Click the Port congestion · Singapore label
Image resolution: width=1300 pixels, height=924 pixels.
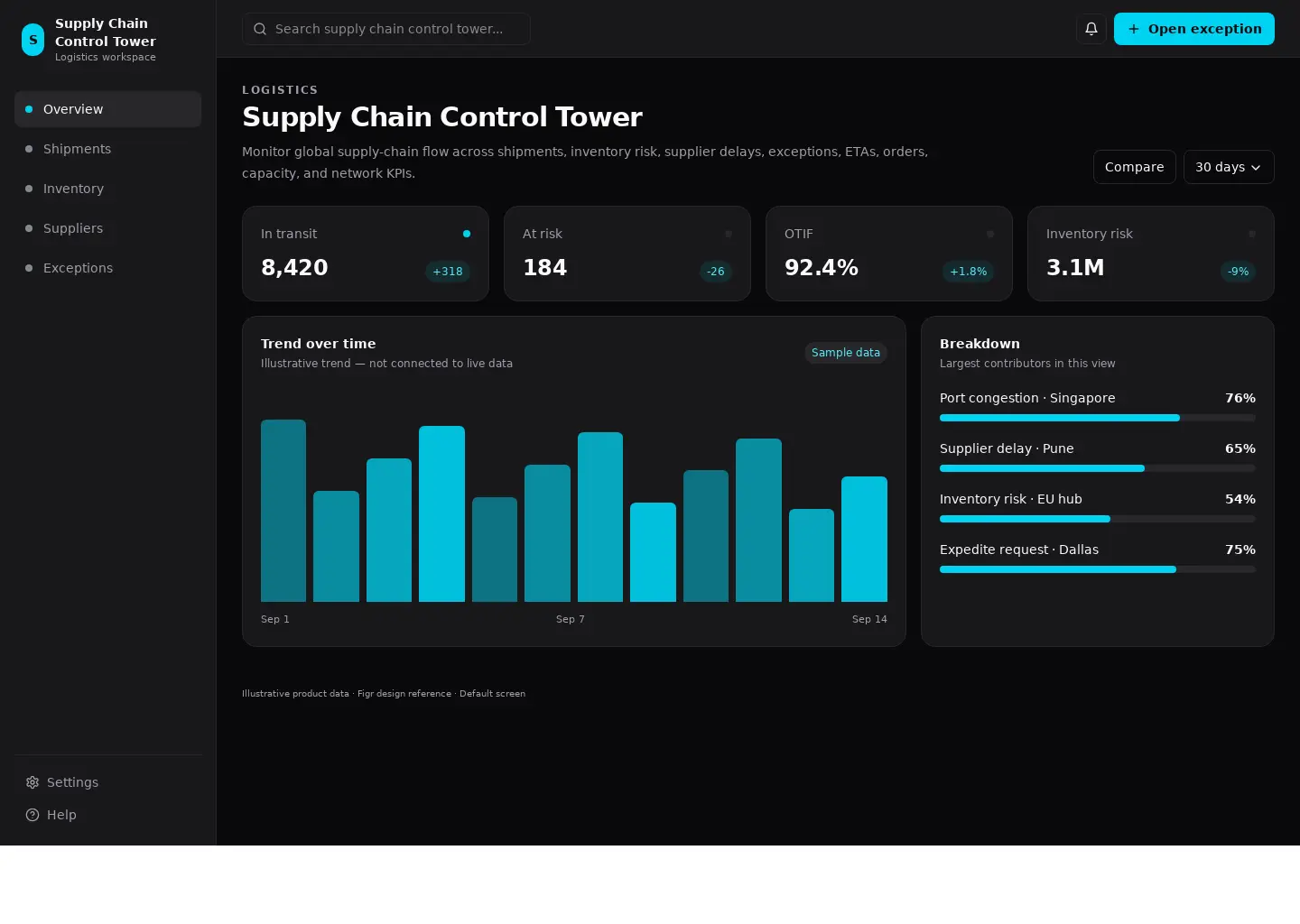[x=1027, y=398]
